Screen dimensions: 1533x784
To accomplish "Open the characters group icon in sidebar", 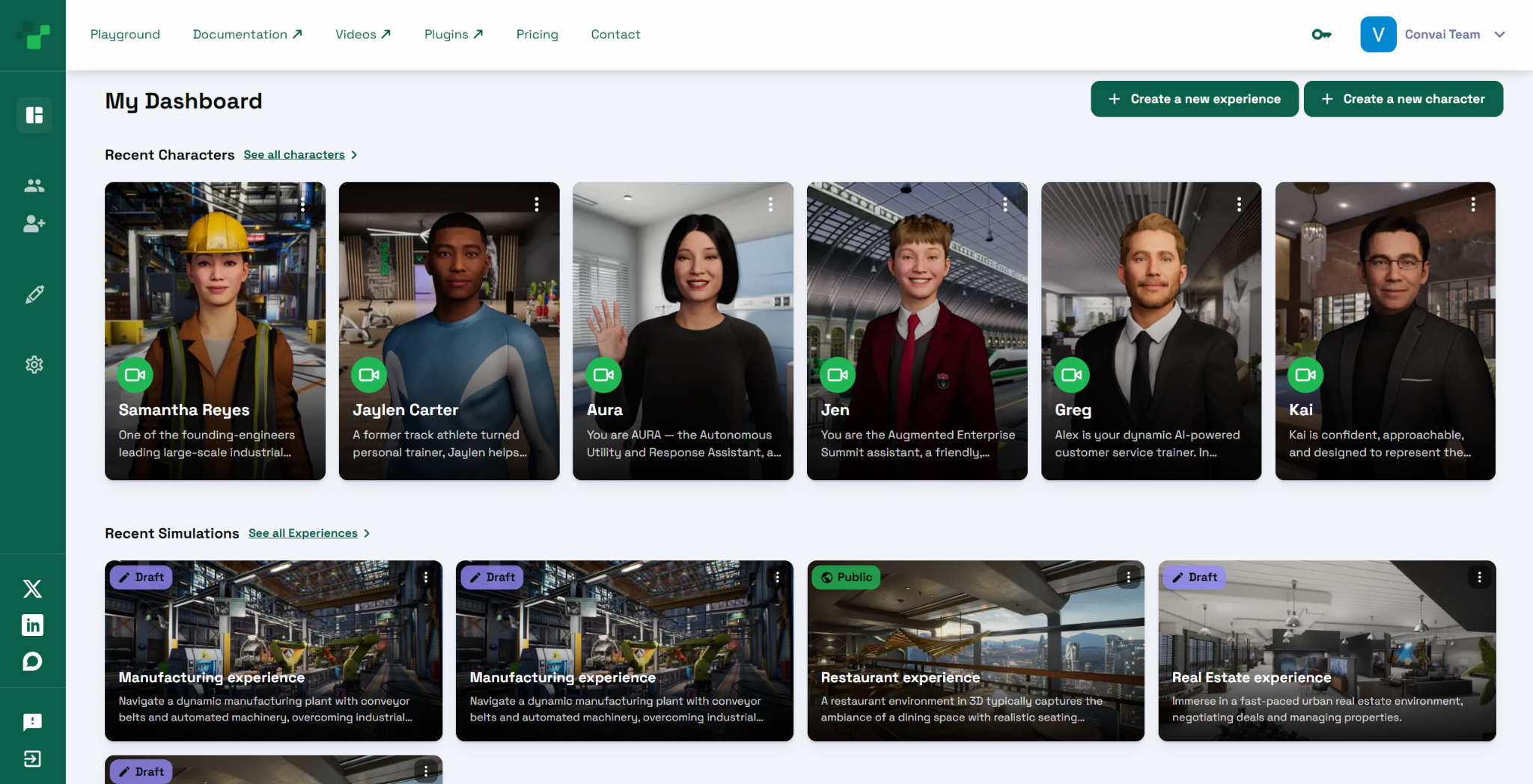I will click(34, 186).
